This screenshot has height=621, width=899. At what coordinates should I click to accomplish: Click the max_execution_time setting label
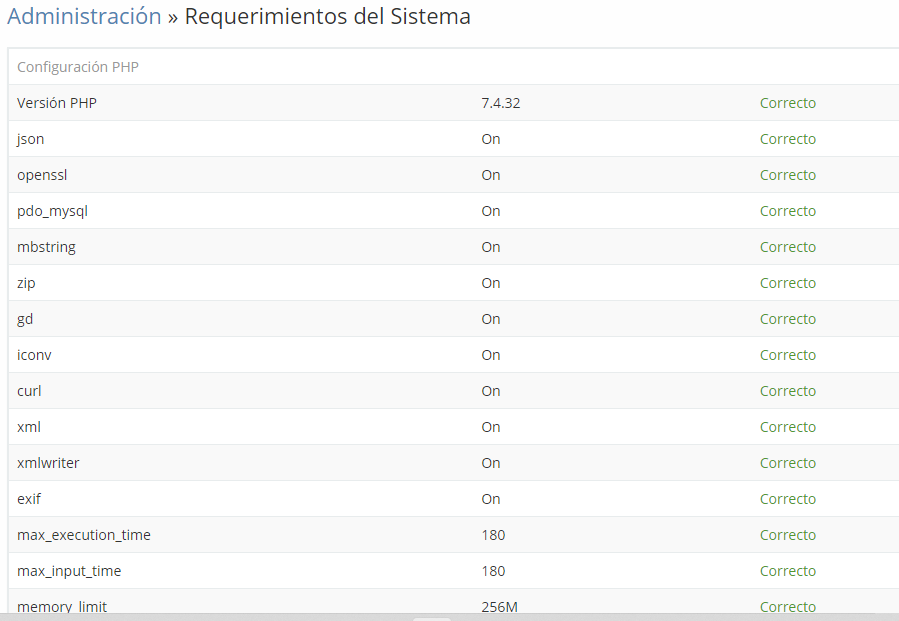(x=84, y=535)
